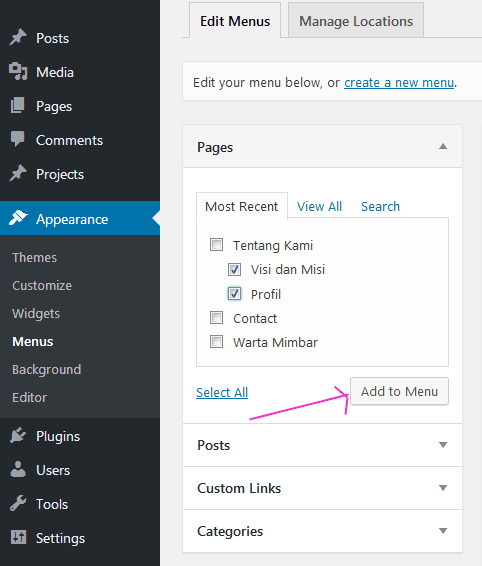The height and width of the screenshot is (566, 482).
Task: Open Widgets under Appearance submenu
Action: click(x=36, y=313)
